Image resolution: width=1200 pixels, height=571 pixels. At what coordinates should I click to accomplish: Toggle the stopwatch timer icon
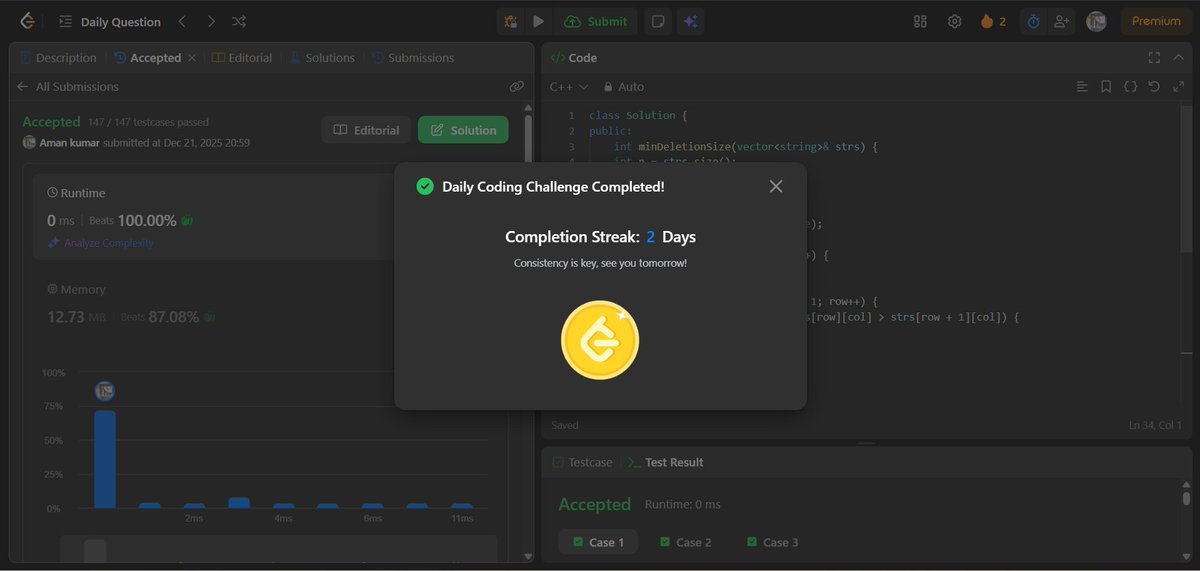[1034, 21]
